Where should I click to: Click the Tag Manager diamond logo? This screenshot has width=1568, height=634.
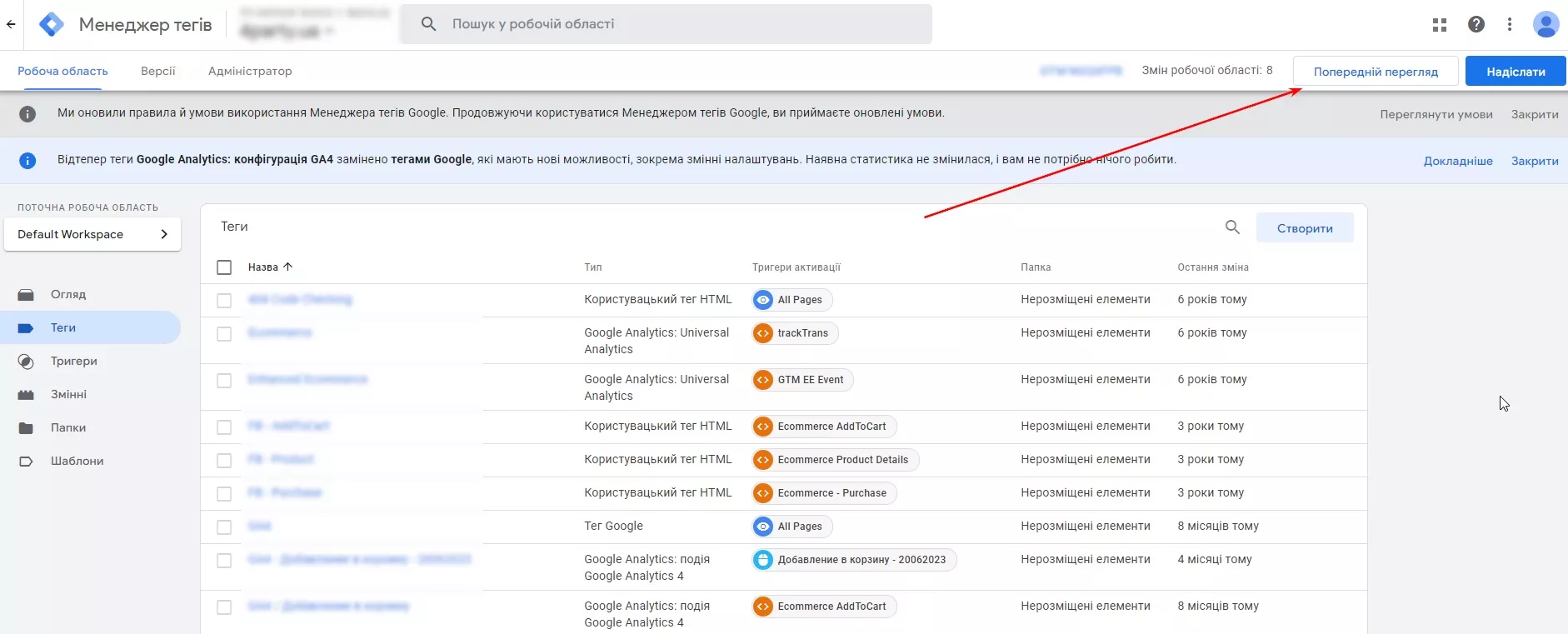(x=52, y=24)
